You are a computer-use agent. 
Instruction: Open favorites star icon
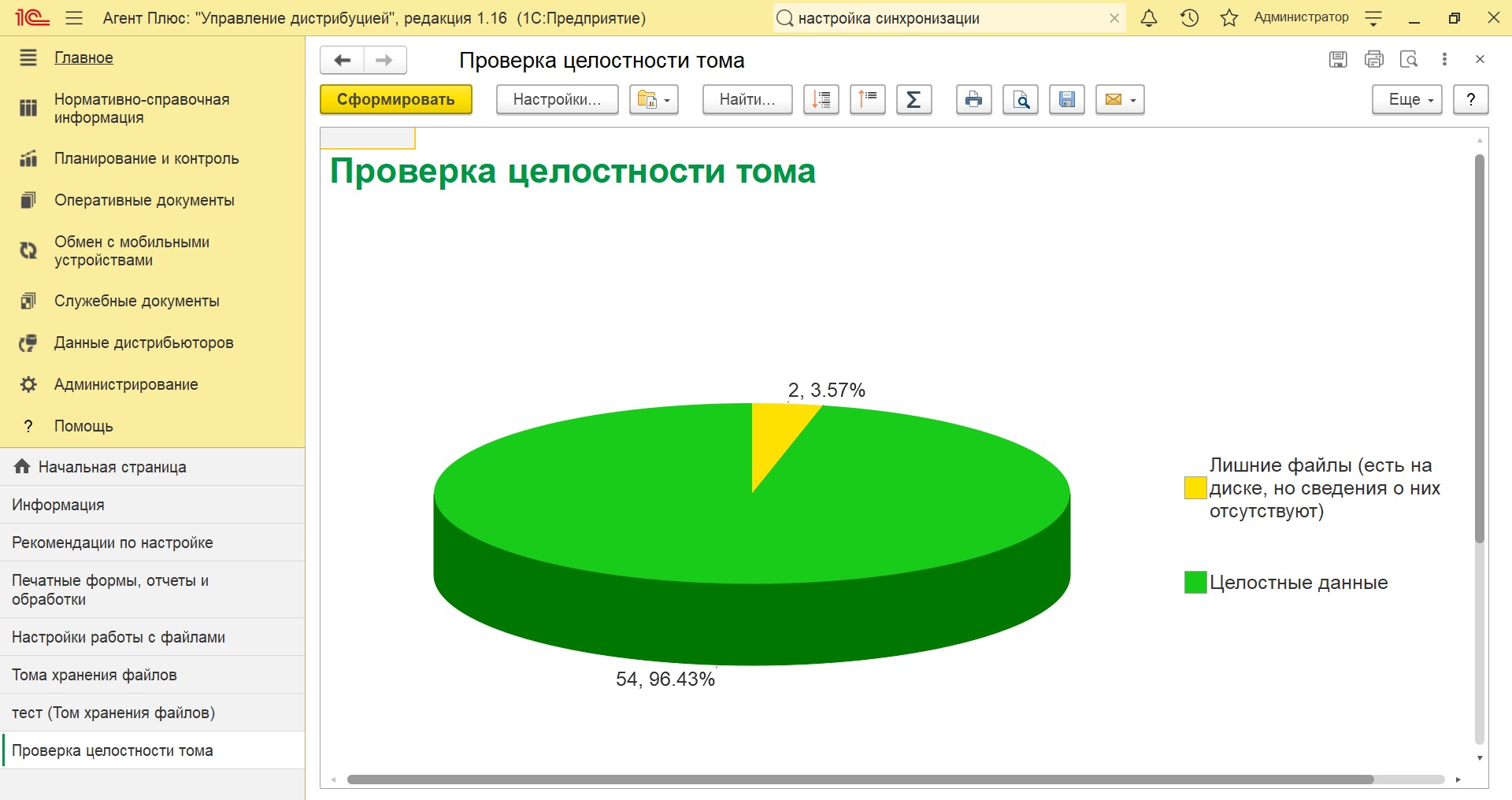tap(1228, 18)
